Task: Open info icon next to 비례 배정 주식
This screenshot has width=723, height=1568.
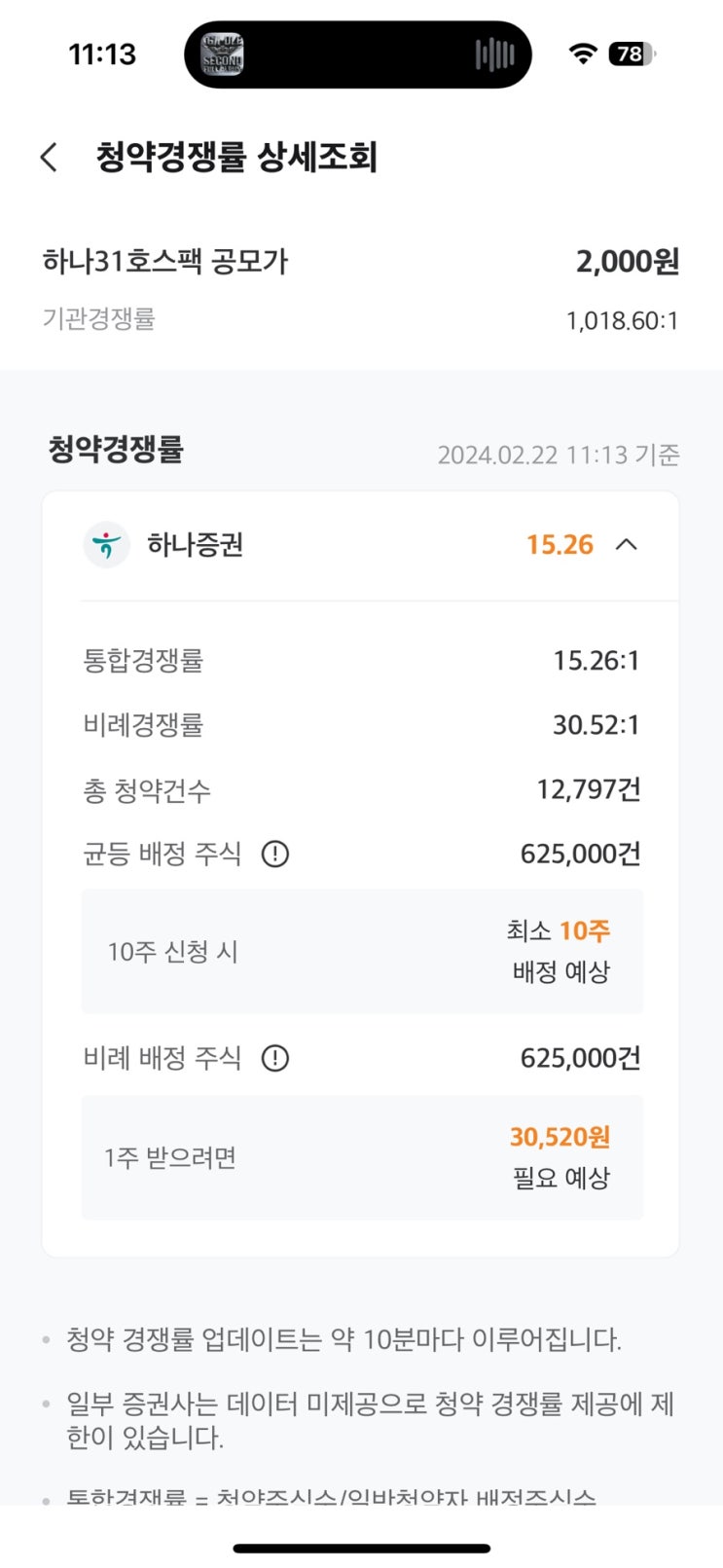Action: click(275, 1058)
